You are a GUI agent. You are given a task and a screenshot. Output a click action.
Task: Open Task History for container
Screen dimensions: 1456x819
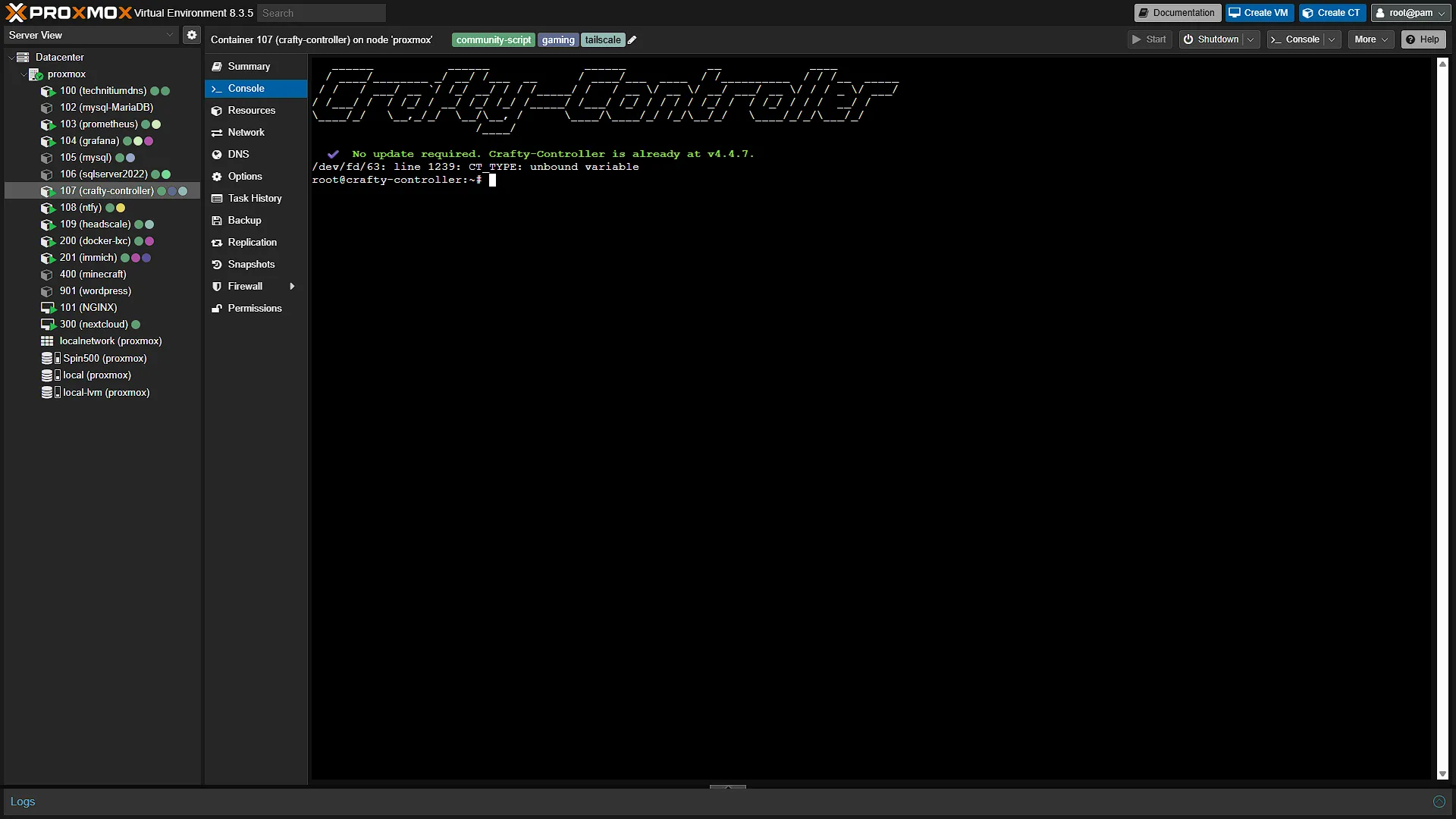click(x=256, y=199)
